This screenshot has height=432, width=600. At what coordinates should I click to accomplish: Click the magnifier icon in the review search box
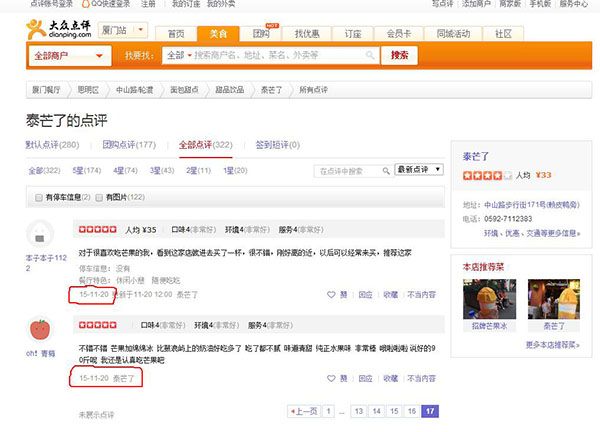[x=386, y=171]
